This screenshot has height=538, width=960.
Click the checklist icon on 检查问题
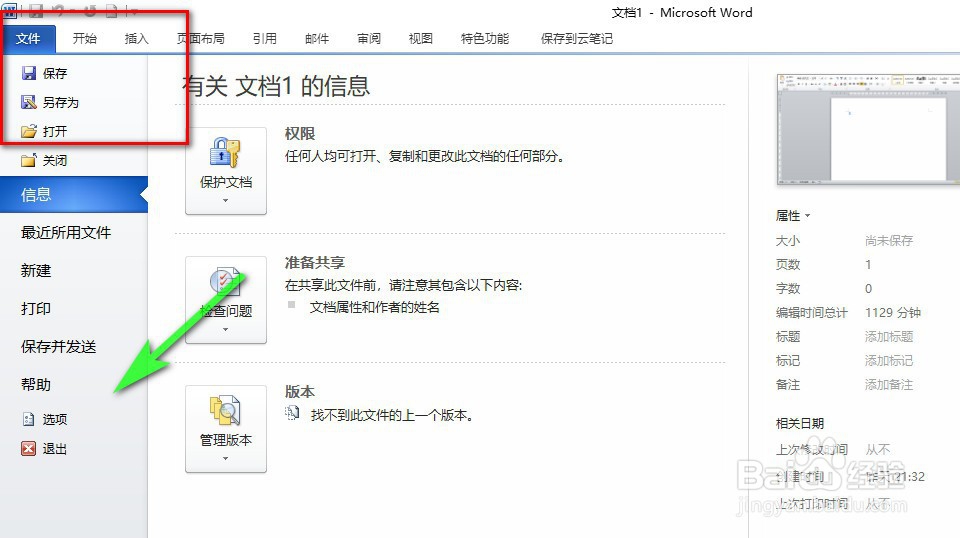(225, 282)
